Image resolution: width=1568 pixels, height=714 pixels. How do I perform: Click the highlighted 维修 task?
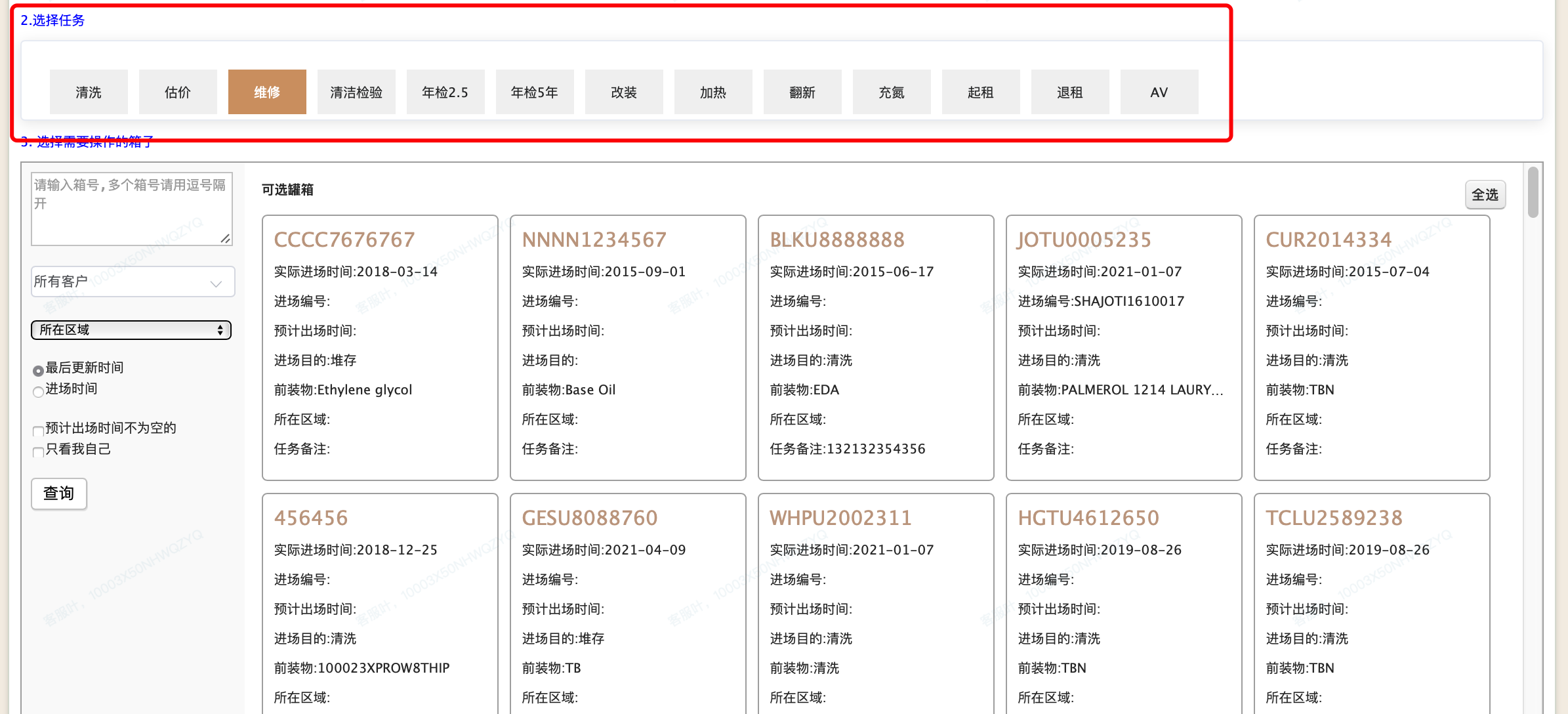tap(267, 92)
